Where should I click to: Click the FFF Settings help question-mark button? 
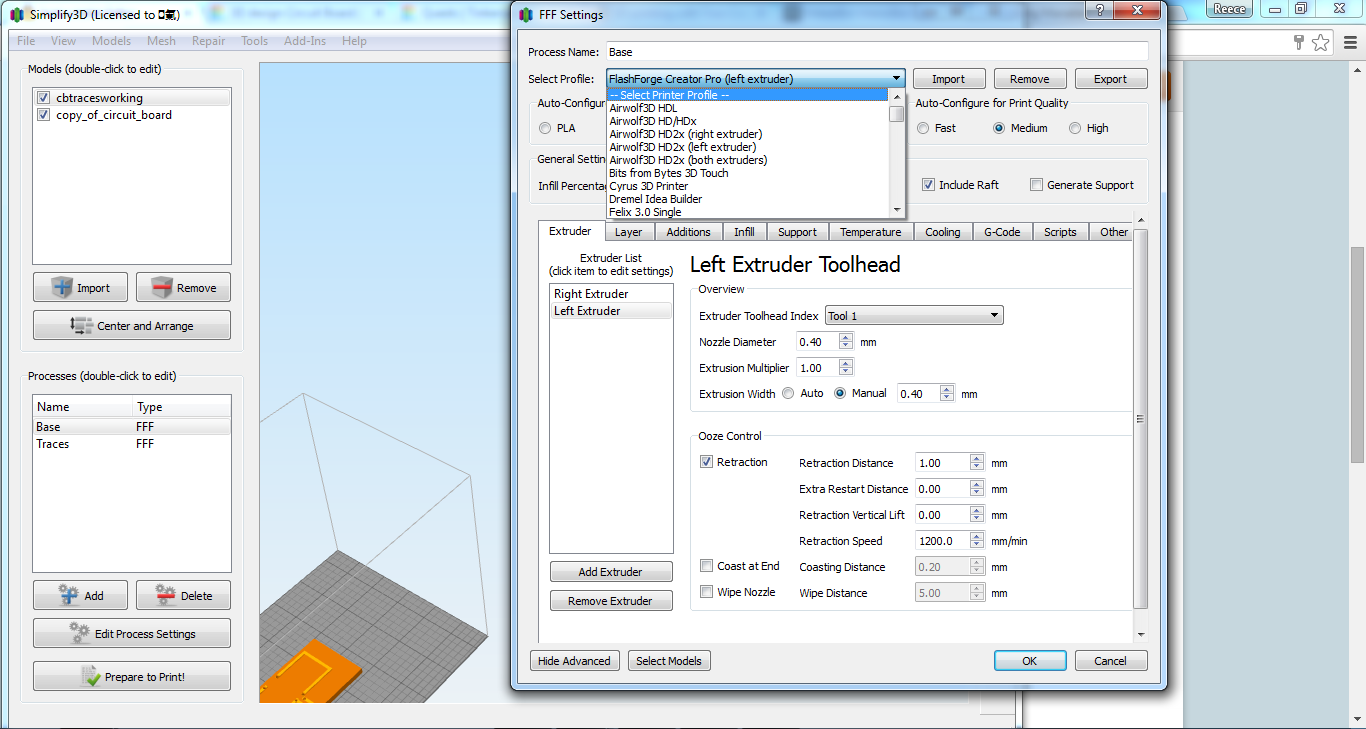[x=1099, y=10]
